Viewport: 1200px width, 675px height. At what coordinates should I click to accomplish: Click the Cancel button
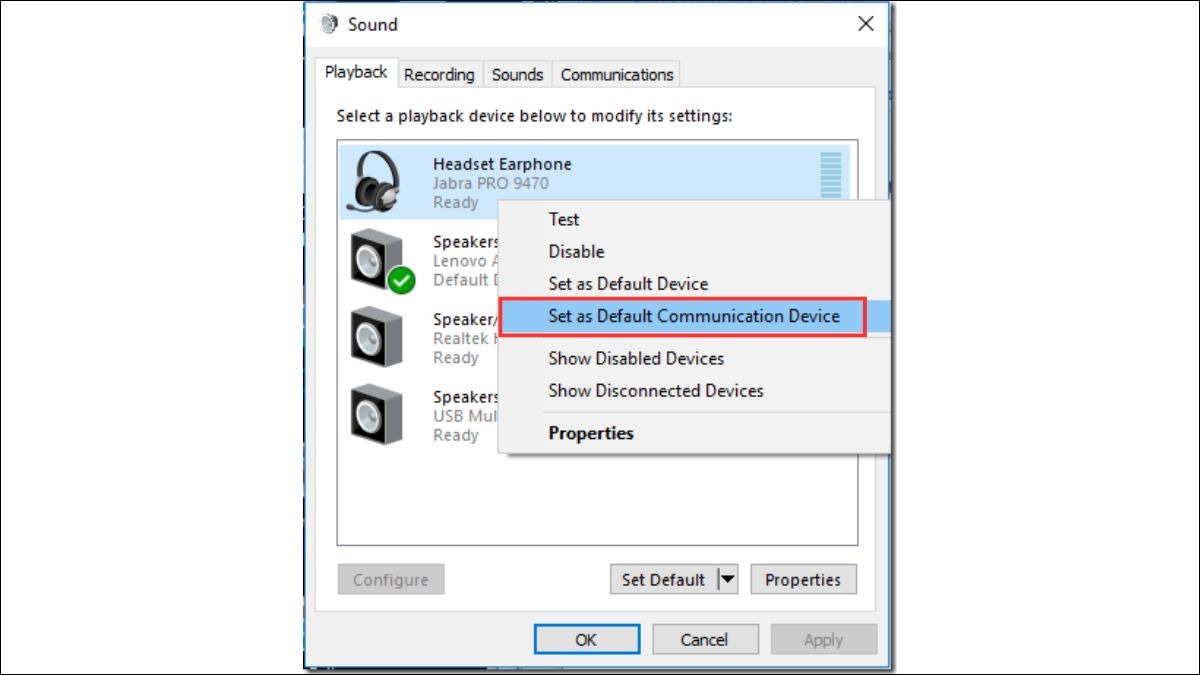pyautogui.click(x=704, y=640)
